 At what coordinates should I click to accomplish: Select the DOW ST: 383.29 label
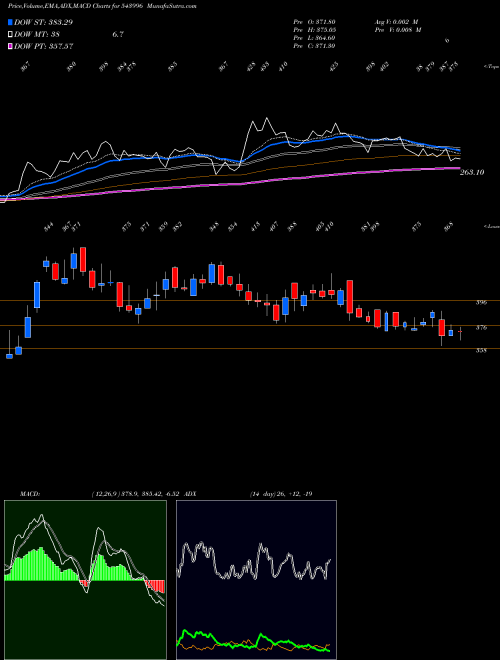pos(43,23)
